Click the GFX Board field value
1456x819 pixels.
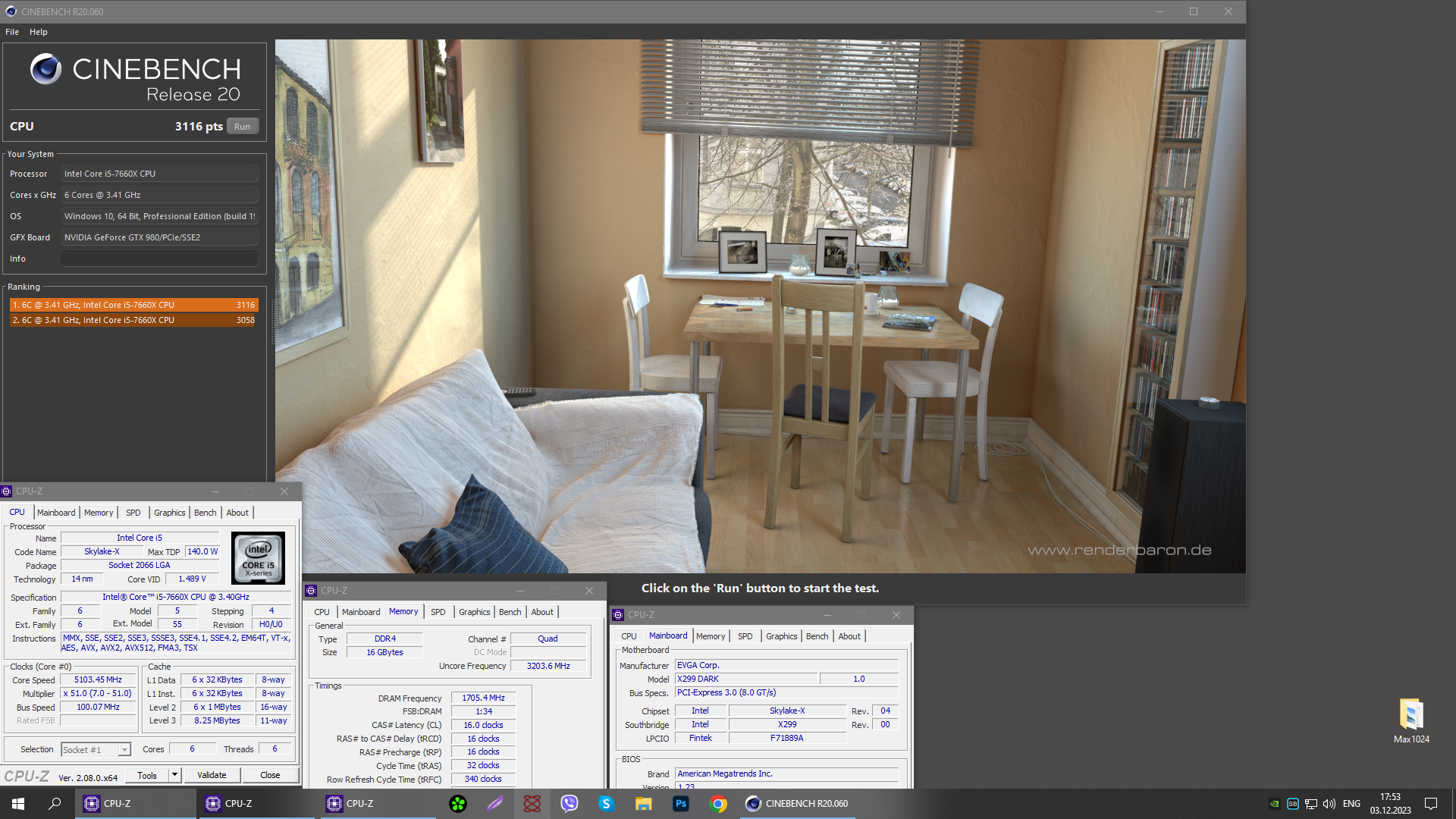tap(159, 237)
